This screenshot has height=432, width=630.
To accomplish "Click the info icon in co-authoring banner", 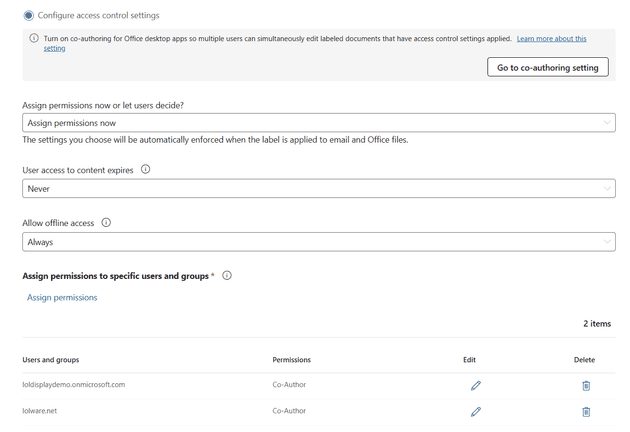I will pyautogui.click(x=34, y=38).
